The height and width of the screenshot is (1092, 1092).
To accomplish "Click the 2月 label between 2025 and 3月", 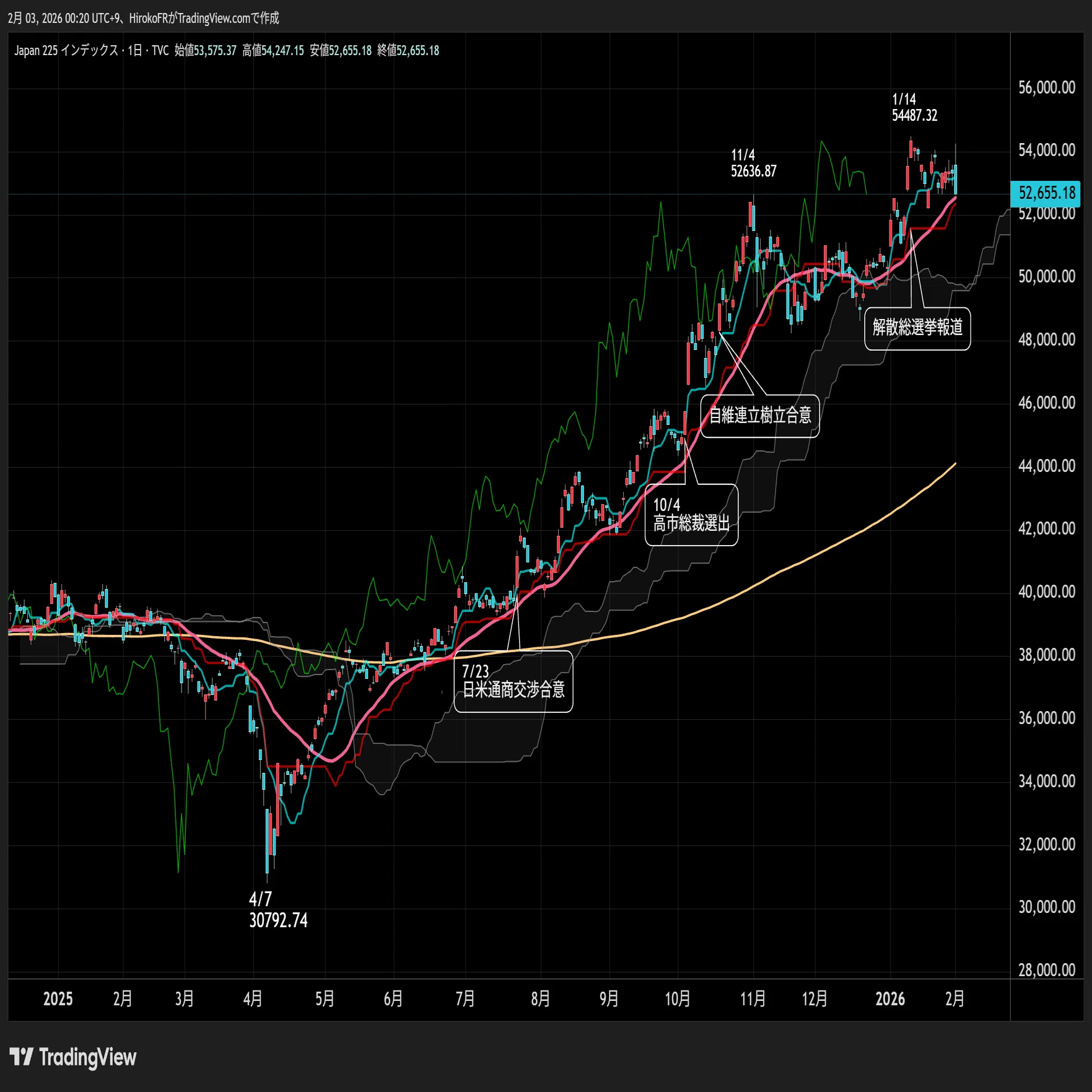I will point(123,999).
